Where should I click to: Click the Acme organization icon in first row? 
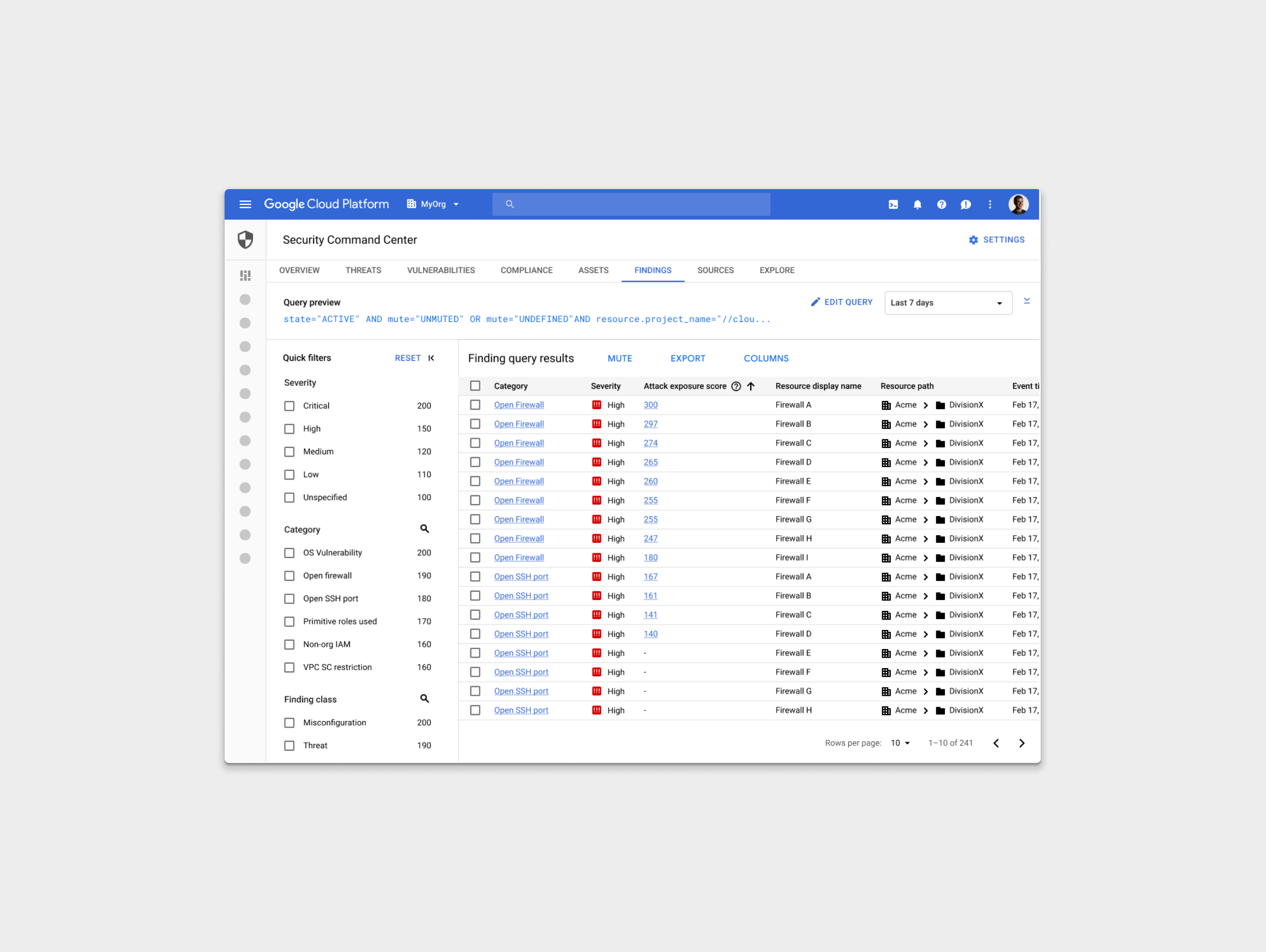(886, 405)
